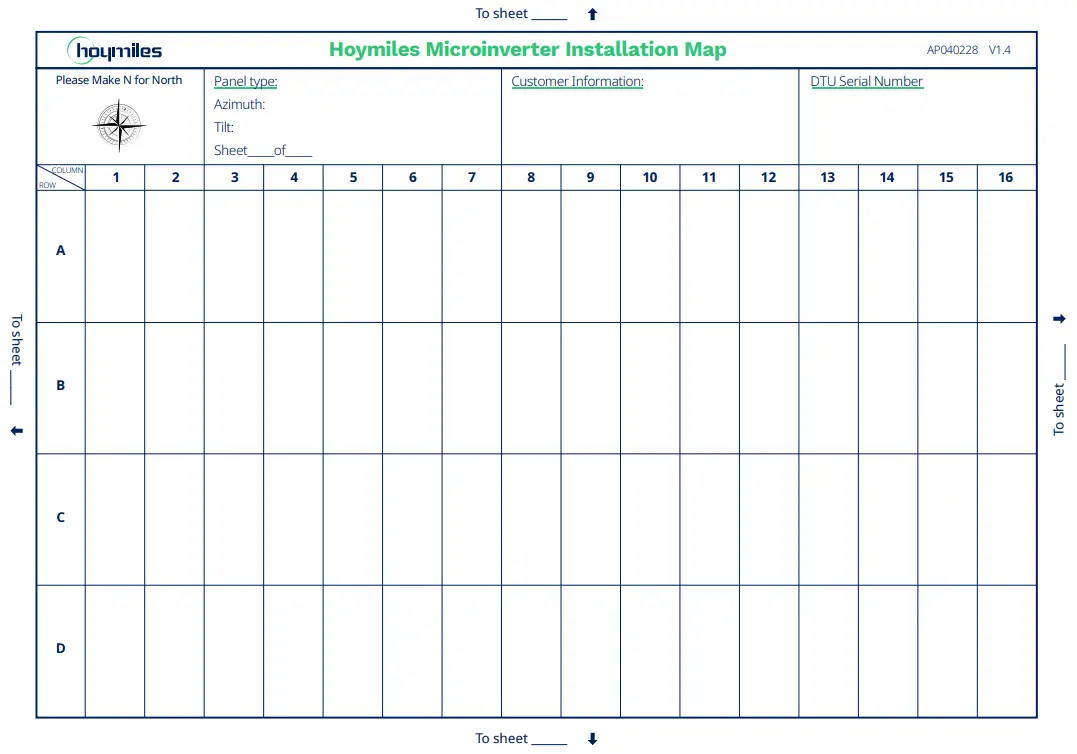Screen dimensions: 1077x754
Task: Click column header 4
Action: [x=294, y=177]
